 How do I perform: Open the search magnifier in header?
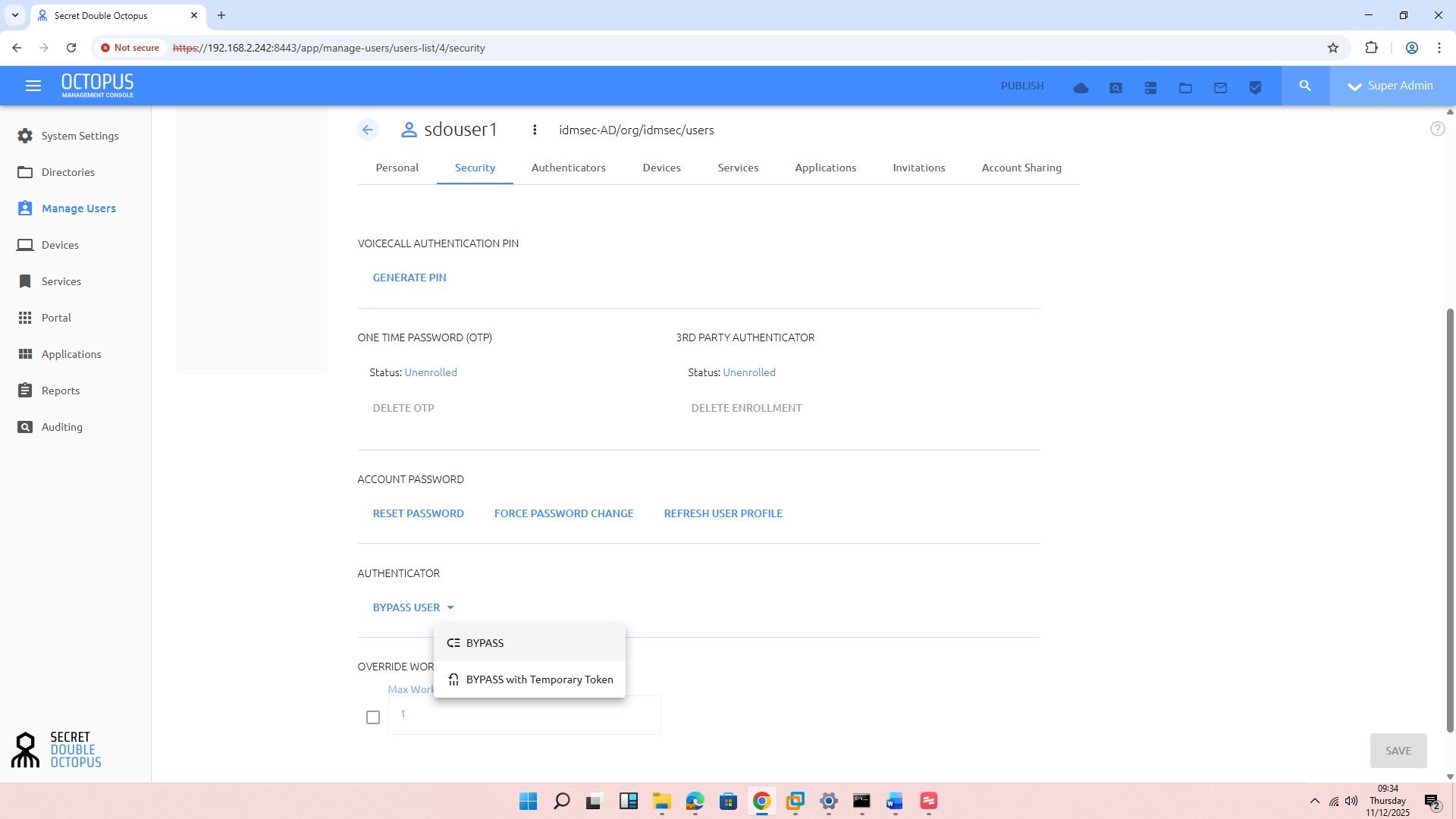click(x=1305, y=86)
